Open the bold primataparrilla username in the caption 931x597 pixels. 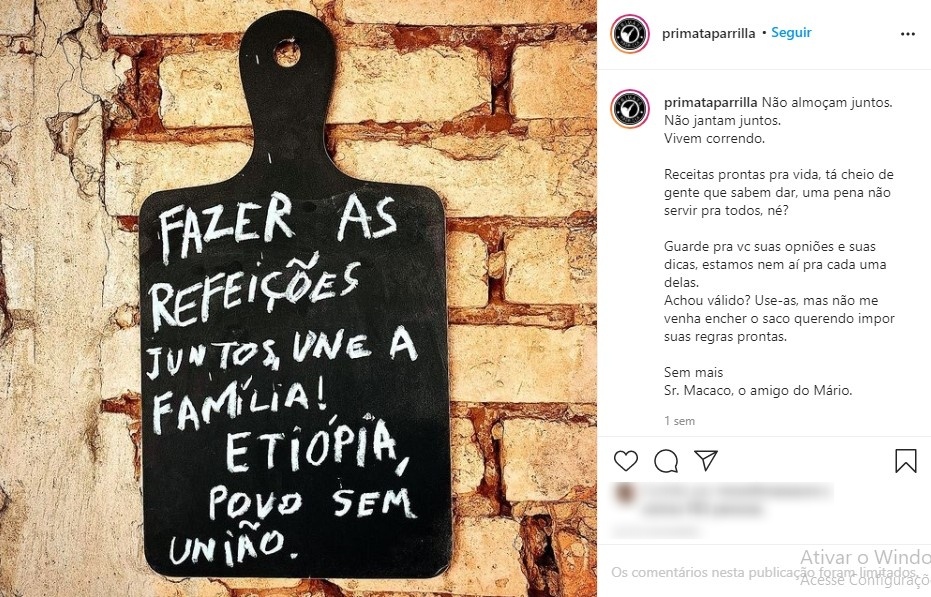(x=711, y=102)
